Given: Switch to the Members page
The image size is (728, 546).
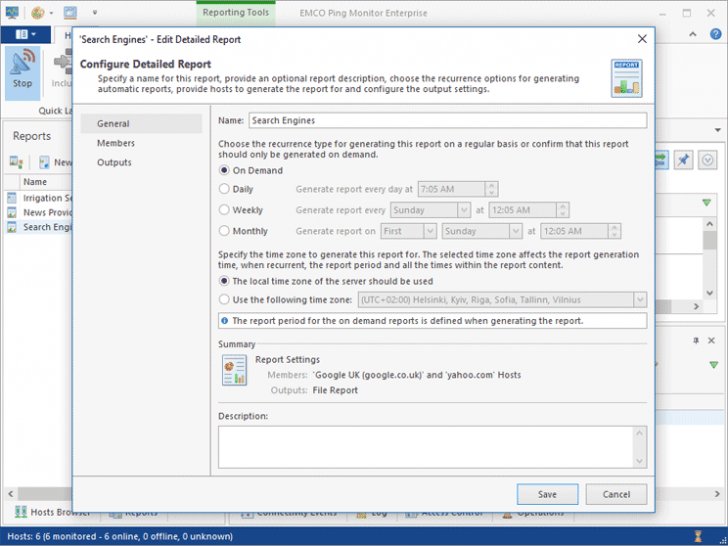Looking at the screenshot, I should click(x=141, y=143).
